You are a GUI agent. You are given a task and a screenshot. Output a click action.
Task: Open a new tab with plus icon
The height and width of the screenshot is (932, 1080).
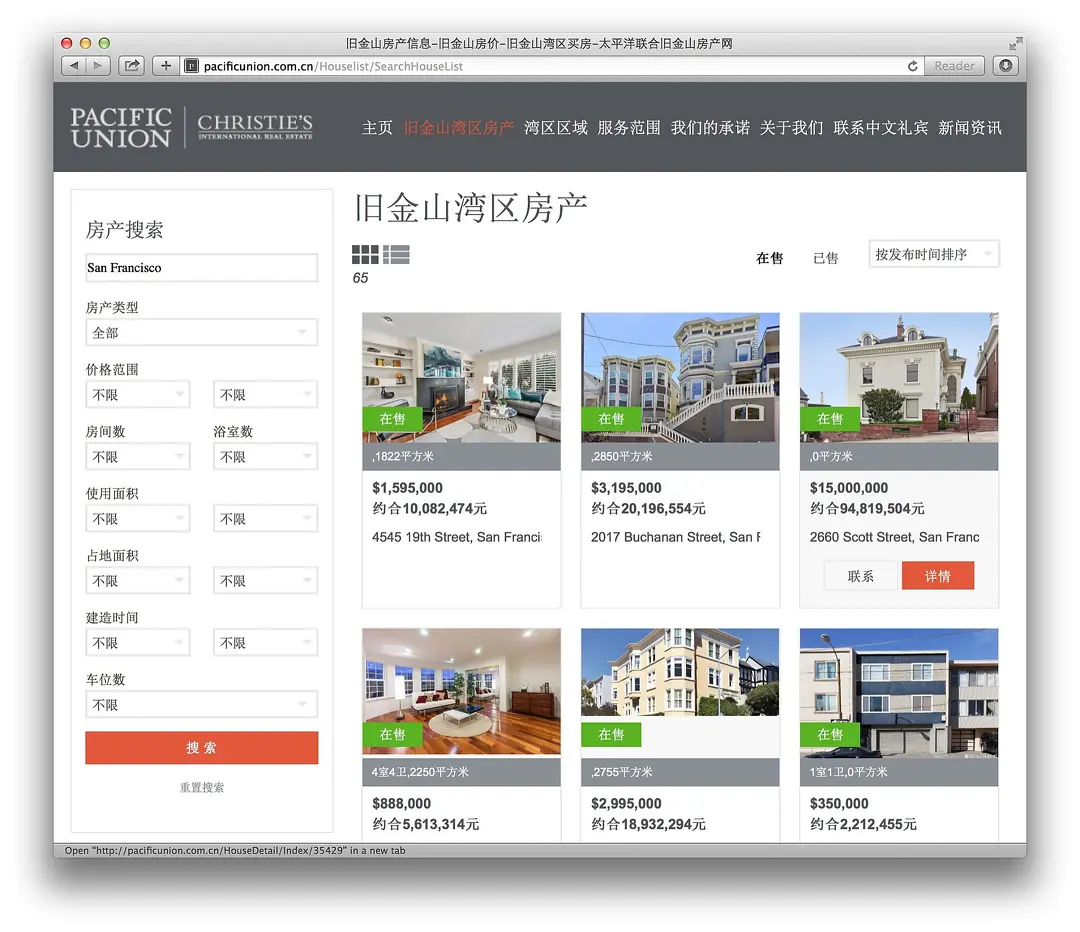click(166, 66)
